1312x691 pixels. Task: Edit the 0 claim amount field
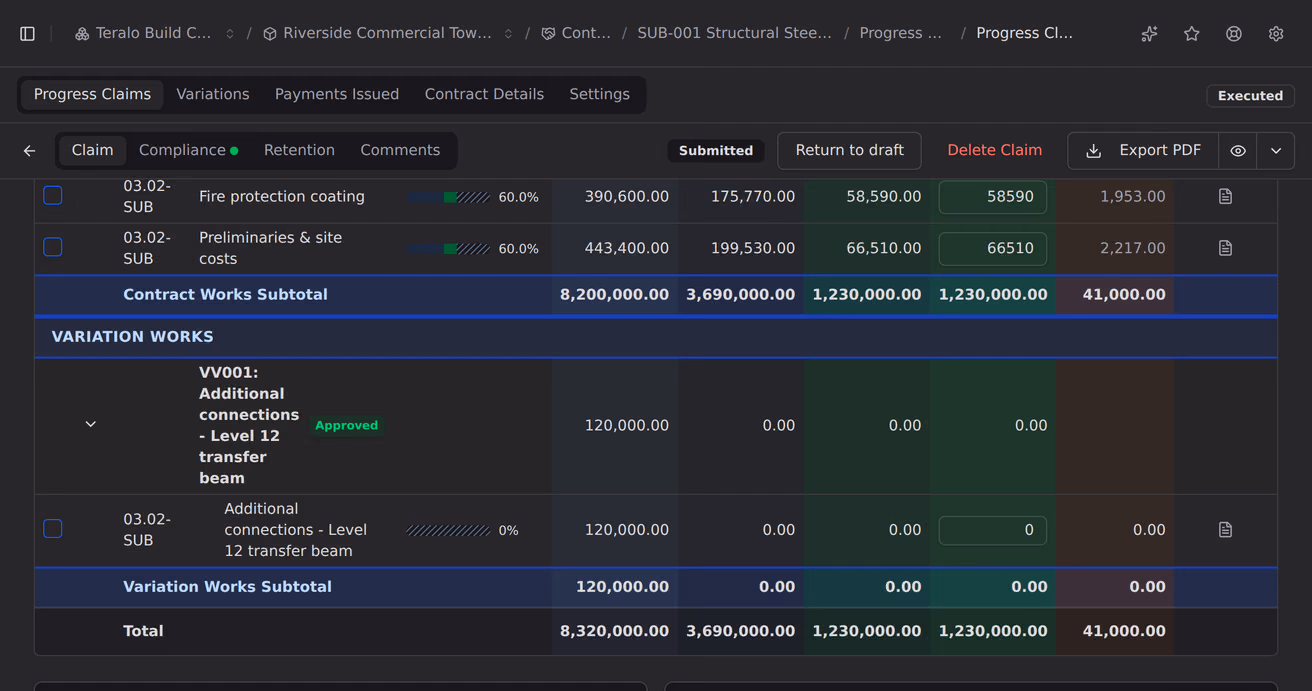[x=993, y=530]
